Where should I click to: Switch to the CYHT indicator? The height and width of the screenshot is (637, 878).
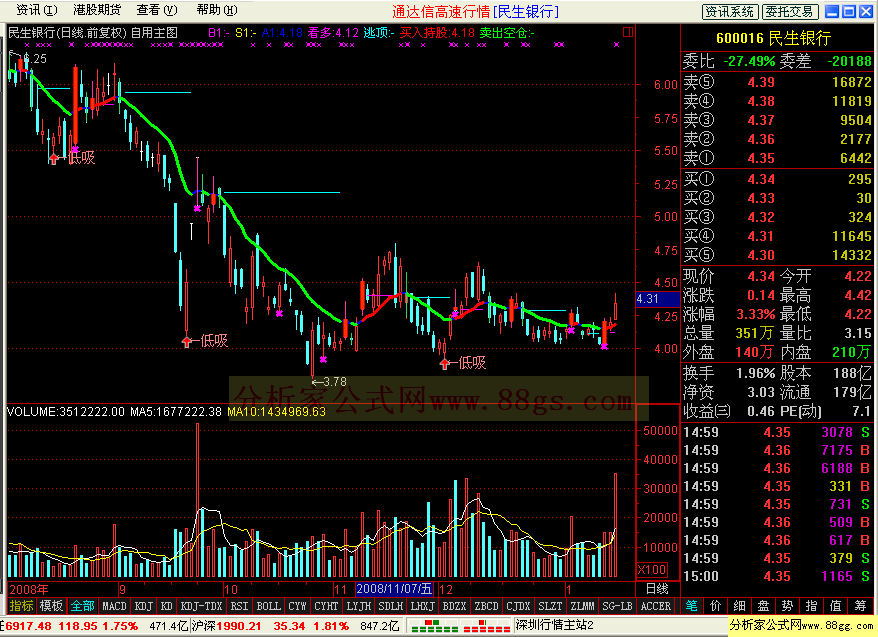coord(326,606)
